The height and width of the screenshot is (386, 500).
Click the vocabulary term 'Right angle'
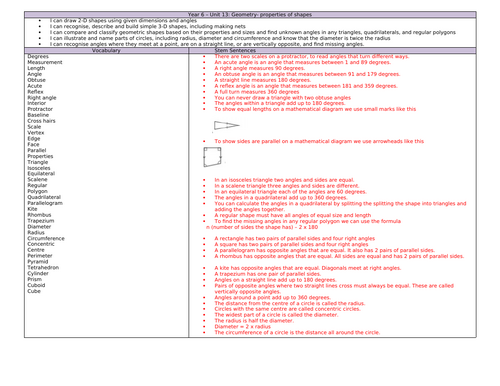point(42,98)
